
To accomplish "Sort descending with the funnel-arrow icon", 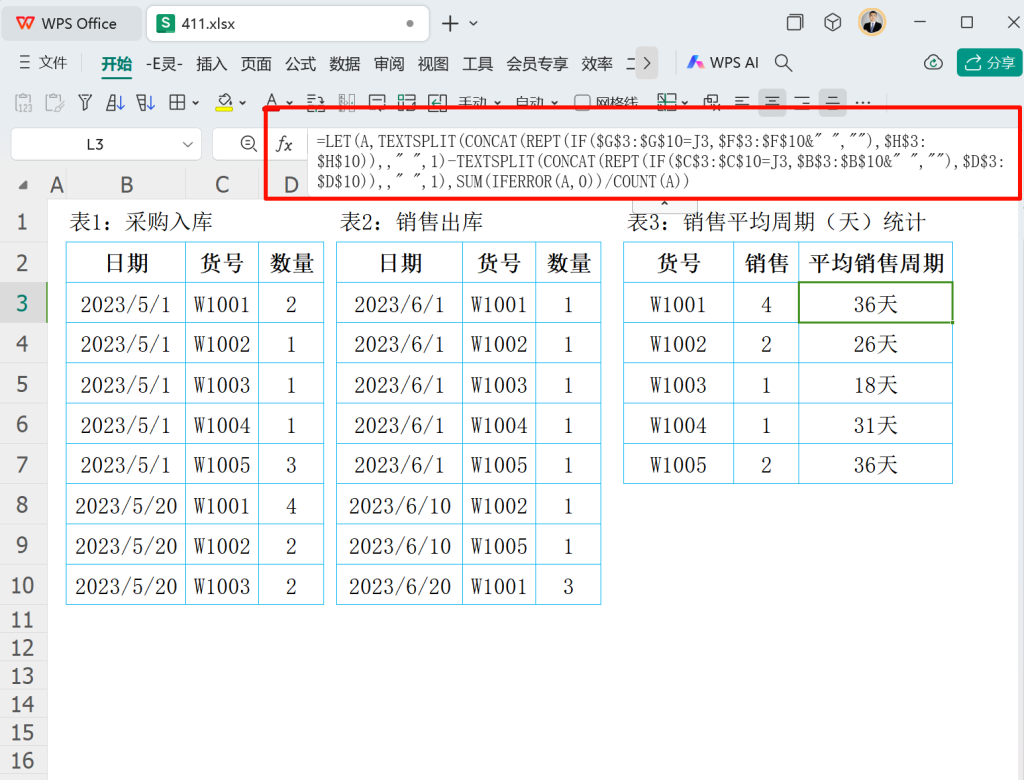I will (x=145, y=103).
